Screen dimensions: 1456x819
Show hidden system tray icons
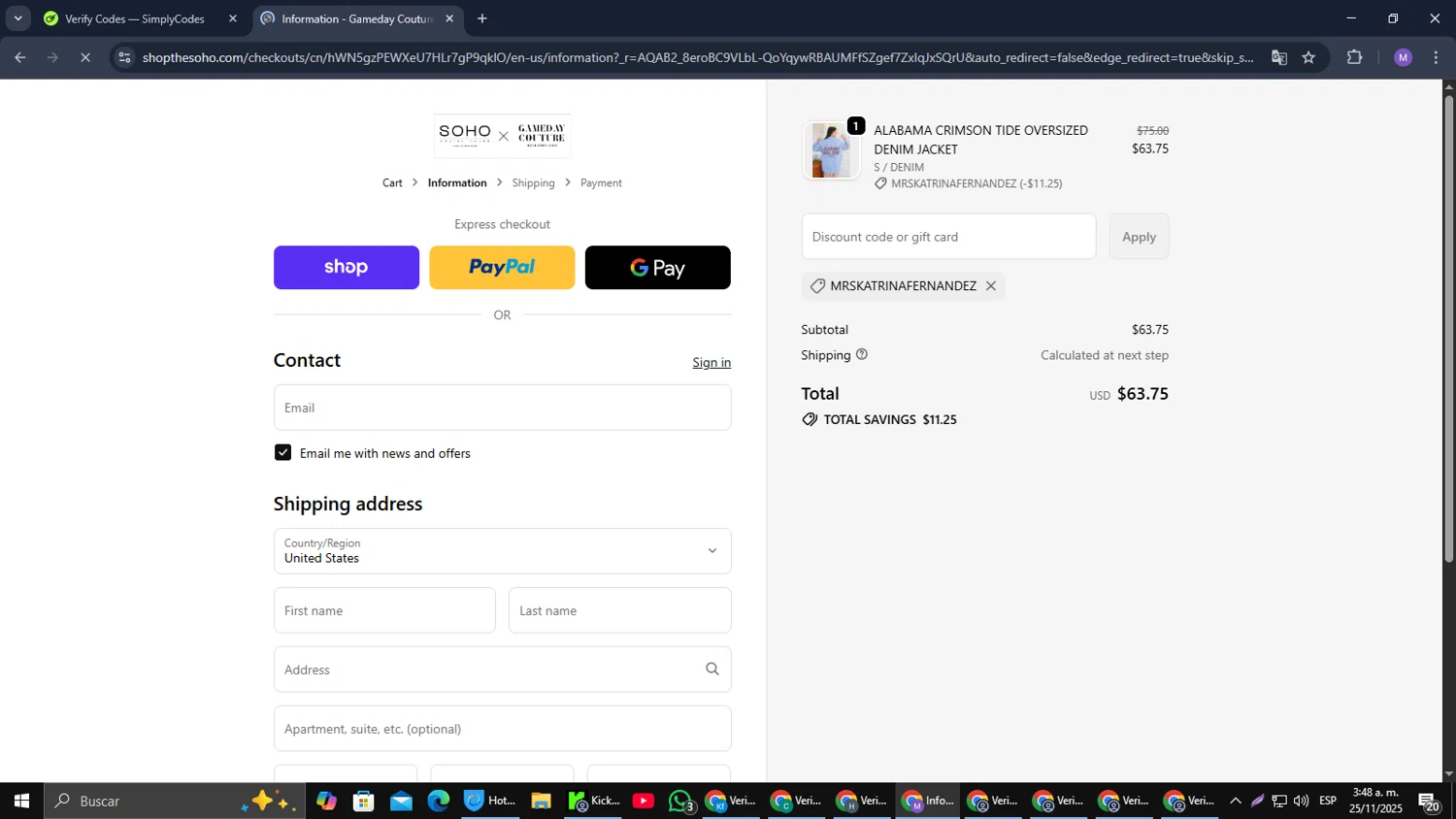(x=1235, y=801)
